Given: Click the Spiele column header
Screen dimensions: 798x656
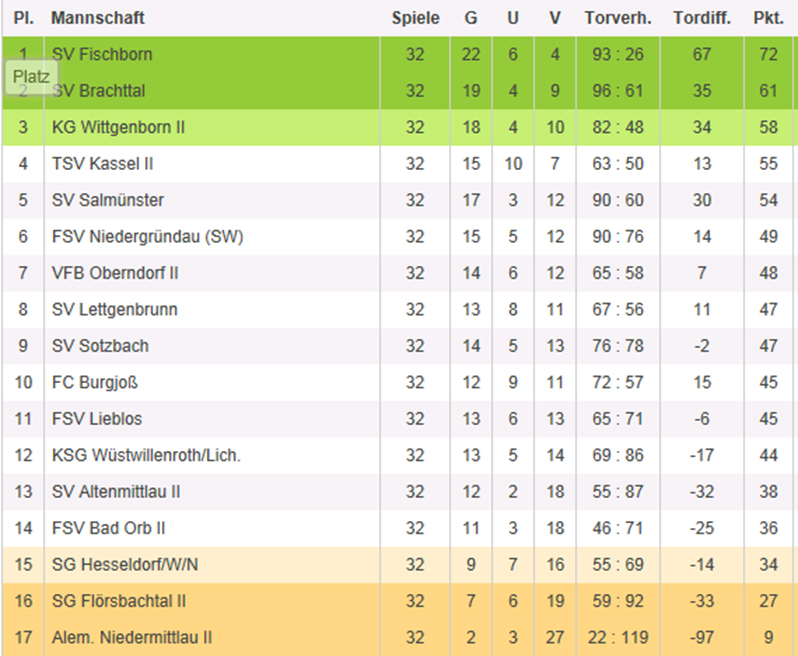Looking at the screenshot, I should (415, 18).
